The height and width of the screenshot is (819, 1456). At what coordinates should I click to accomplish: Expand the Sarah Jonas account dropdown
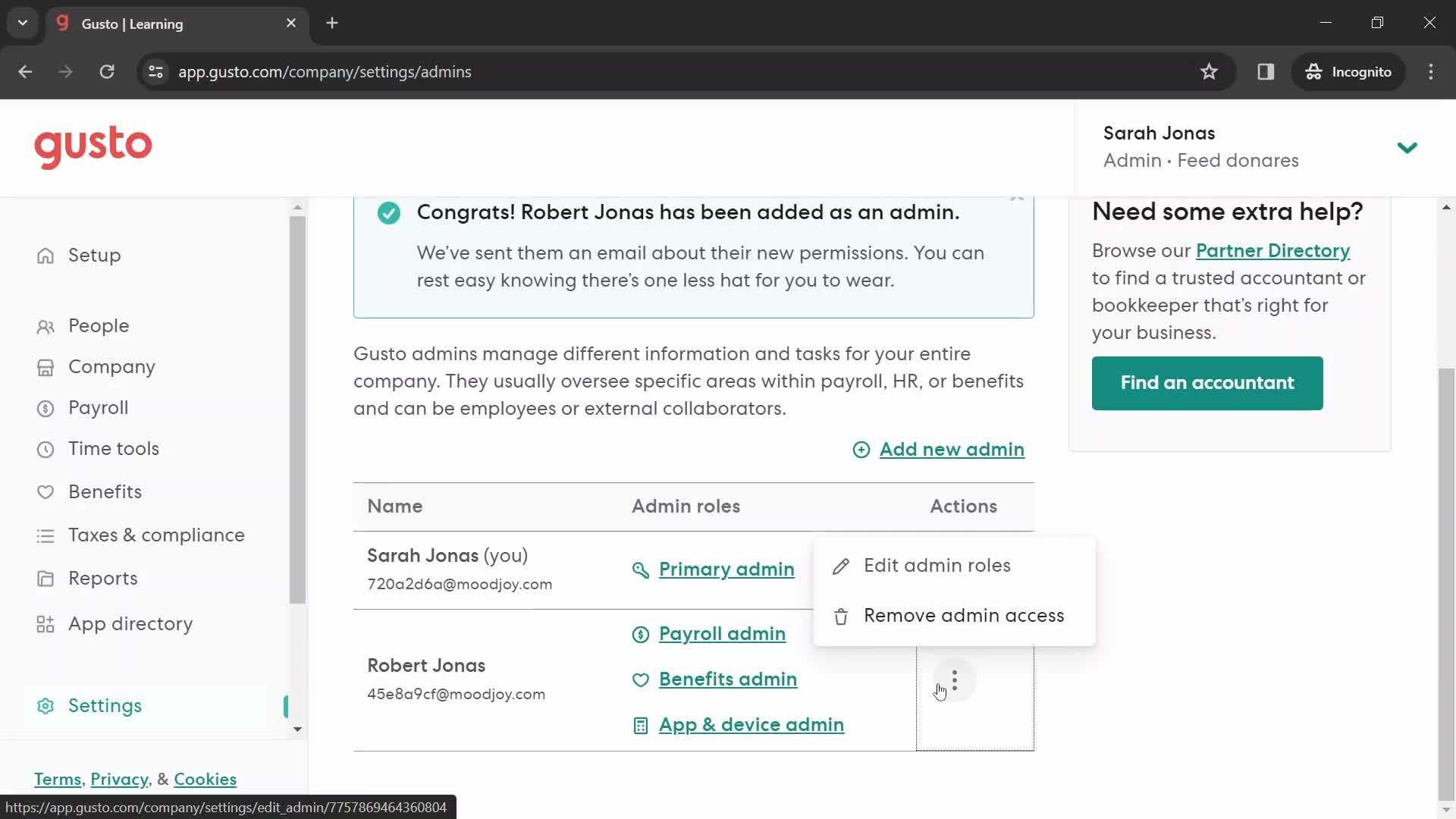[x=1410, y=147]
